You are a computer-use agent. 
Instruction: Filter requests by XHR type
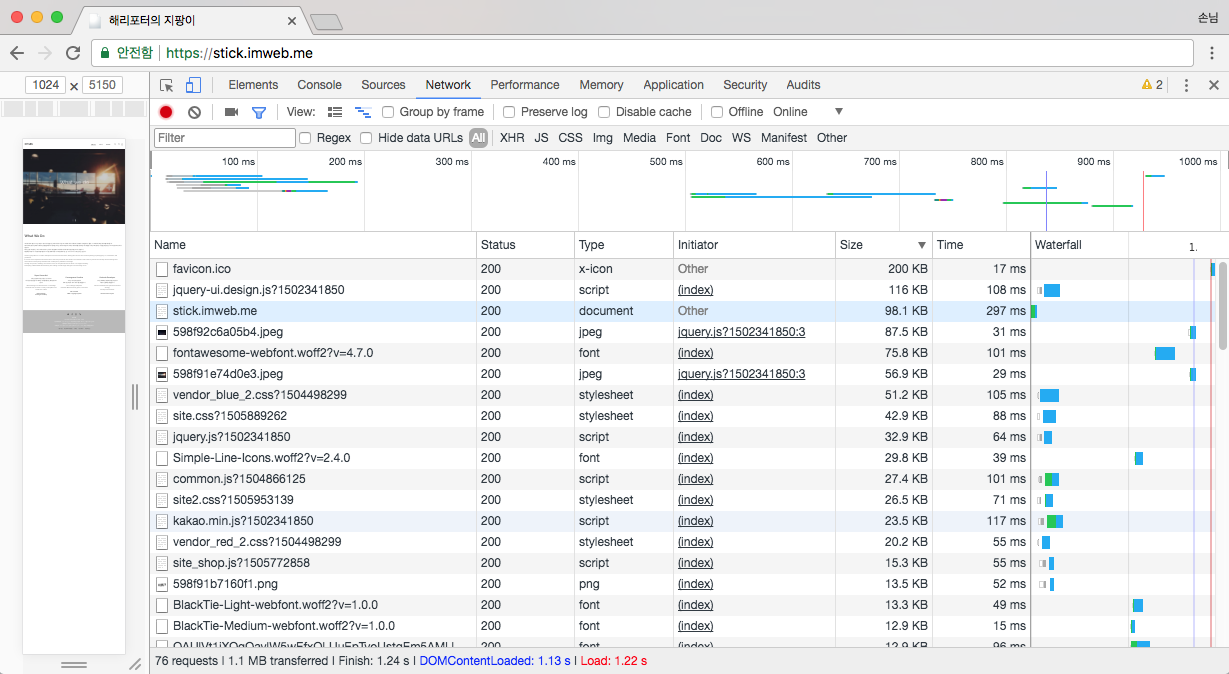point(512,138)
